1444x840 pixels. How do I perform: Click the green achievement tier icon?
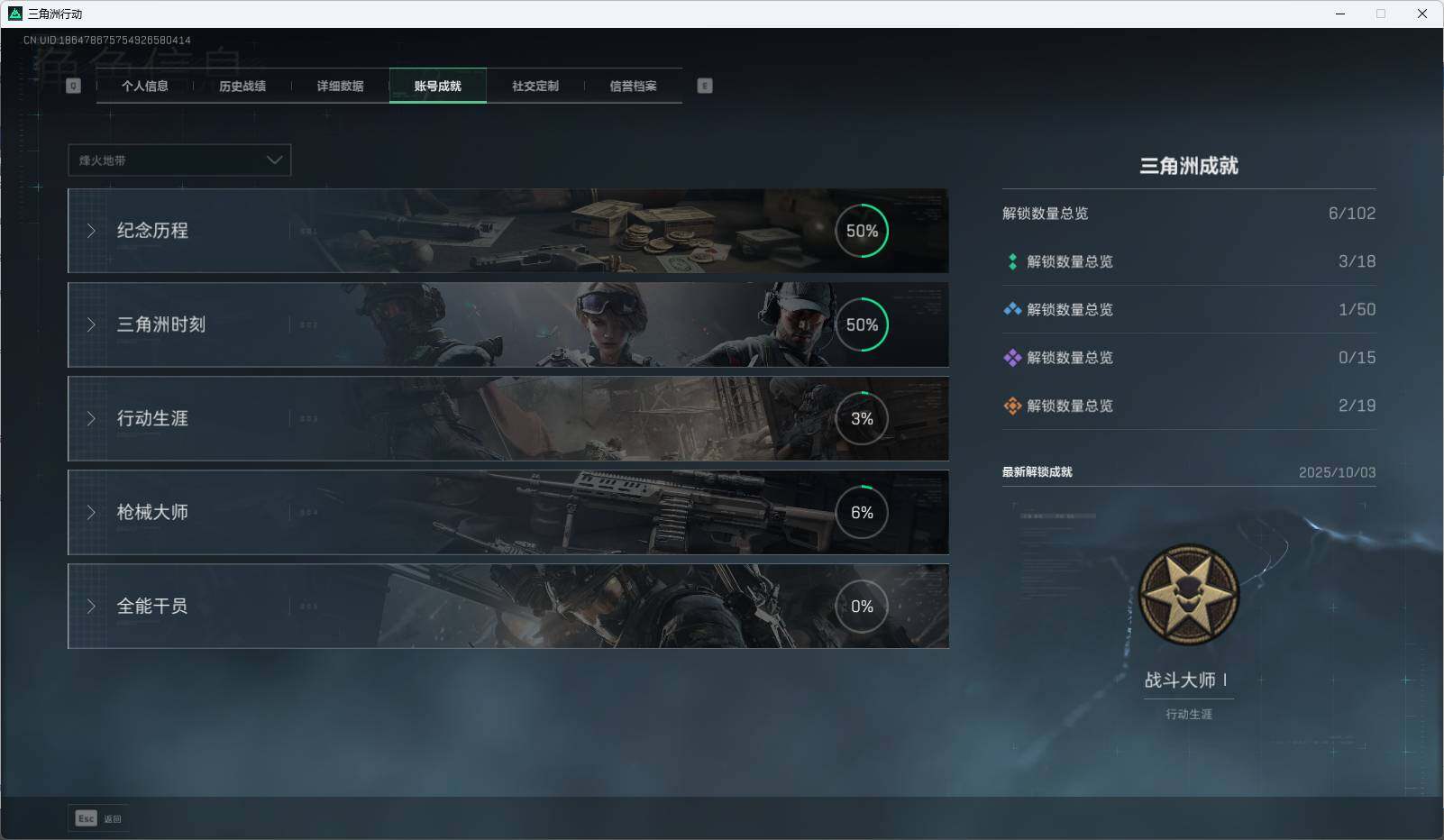click(x=1012, y=261)
